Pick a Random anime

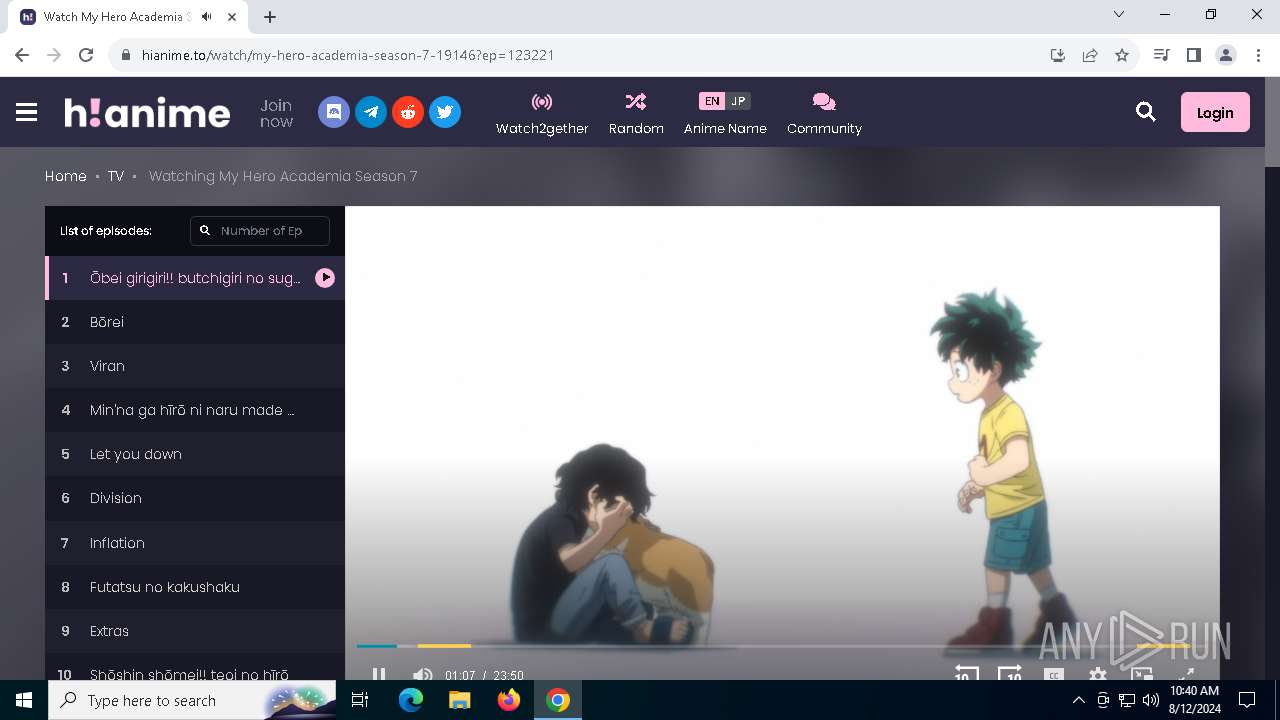coord(636,114)
